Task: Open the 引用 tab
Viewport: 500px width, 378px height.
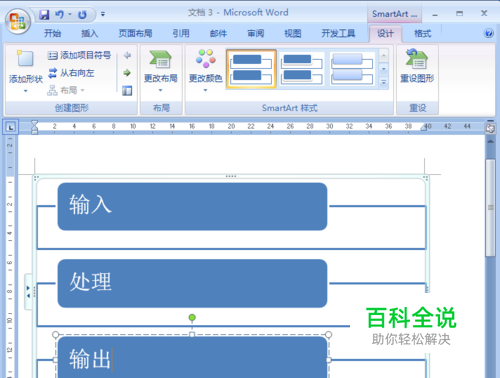Action: click(x=181, y=33)
